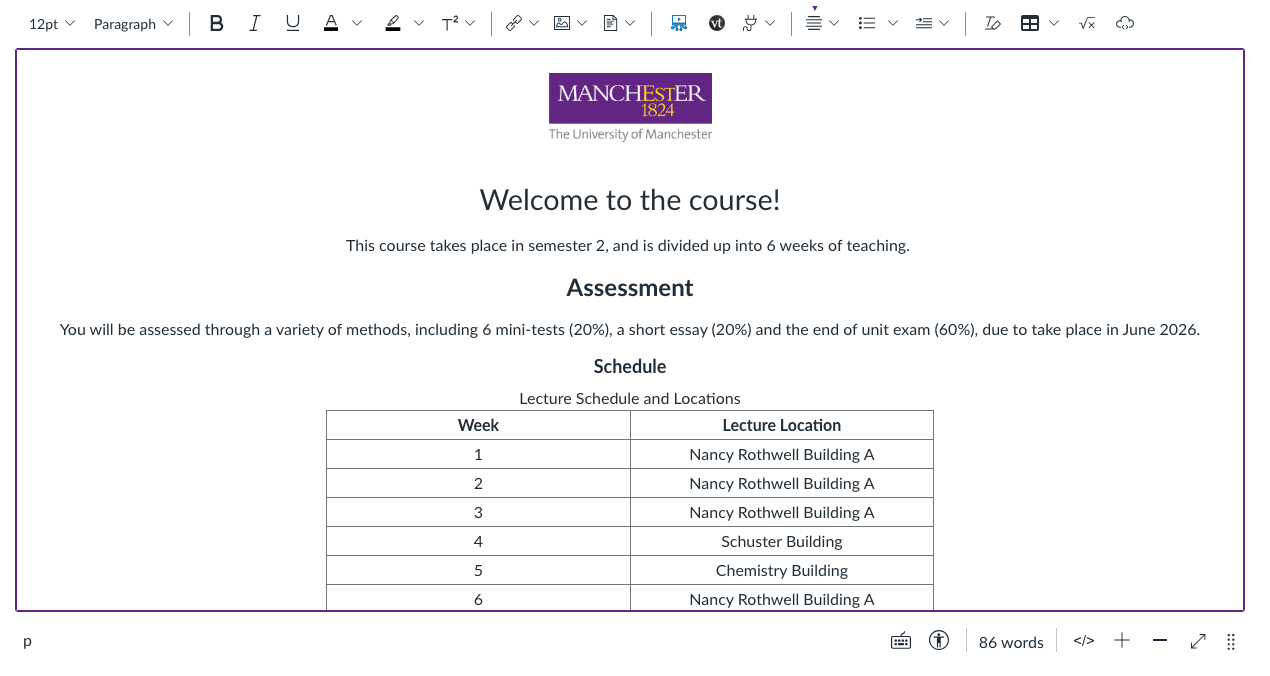Click the insert image icon

[x=562, y=24]
